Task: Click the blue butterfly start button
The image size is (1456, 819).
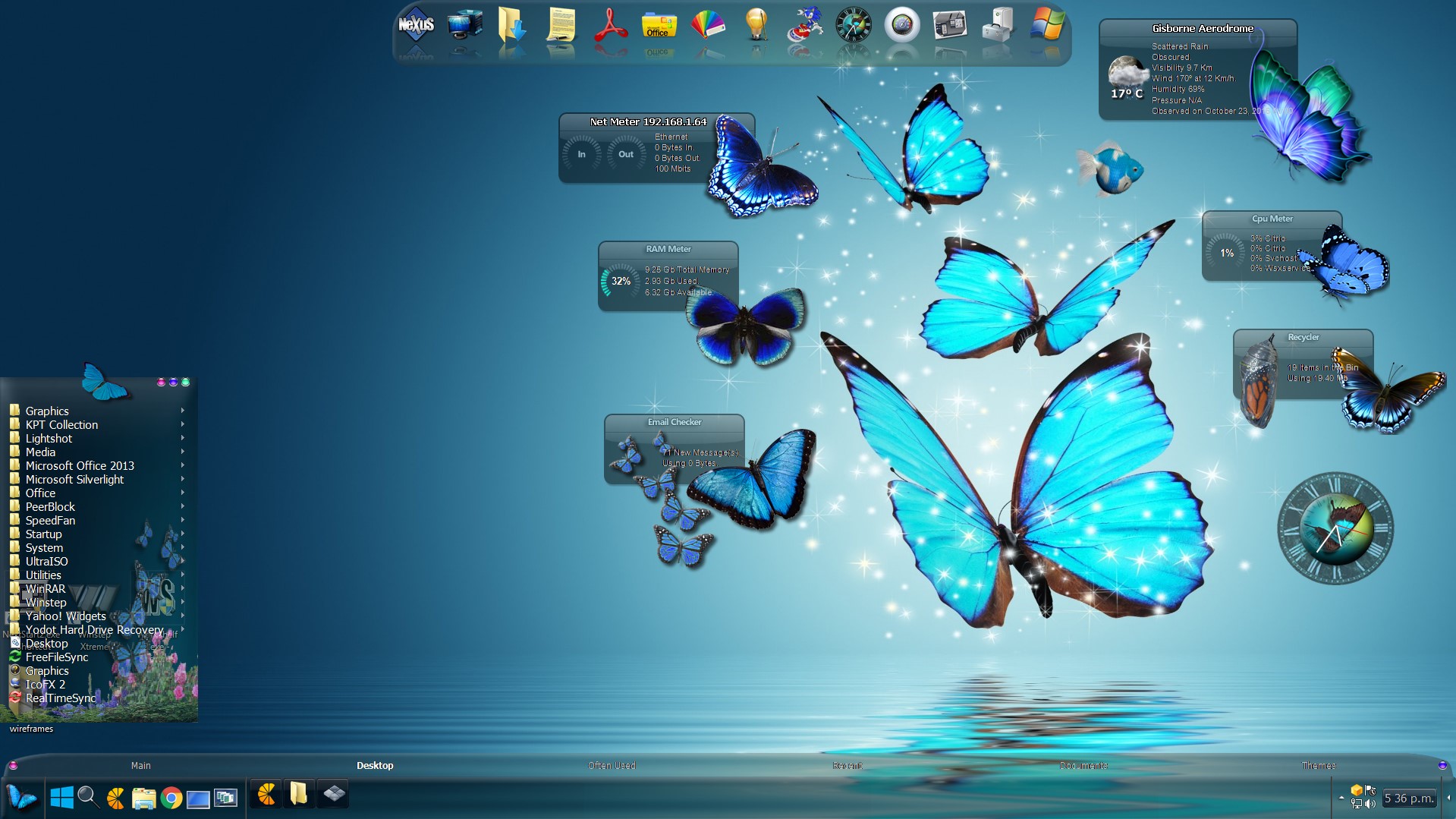Action: 21,798
